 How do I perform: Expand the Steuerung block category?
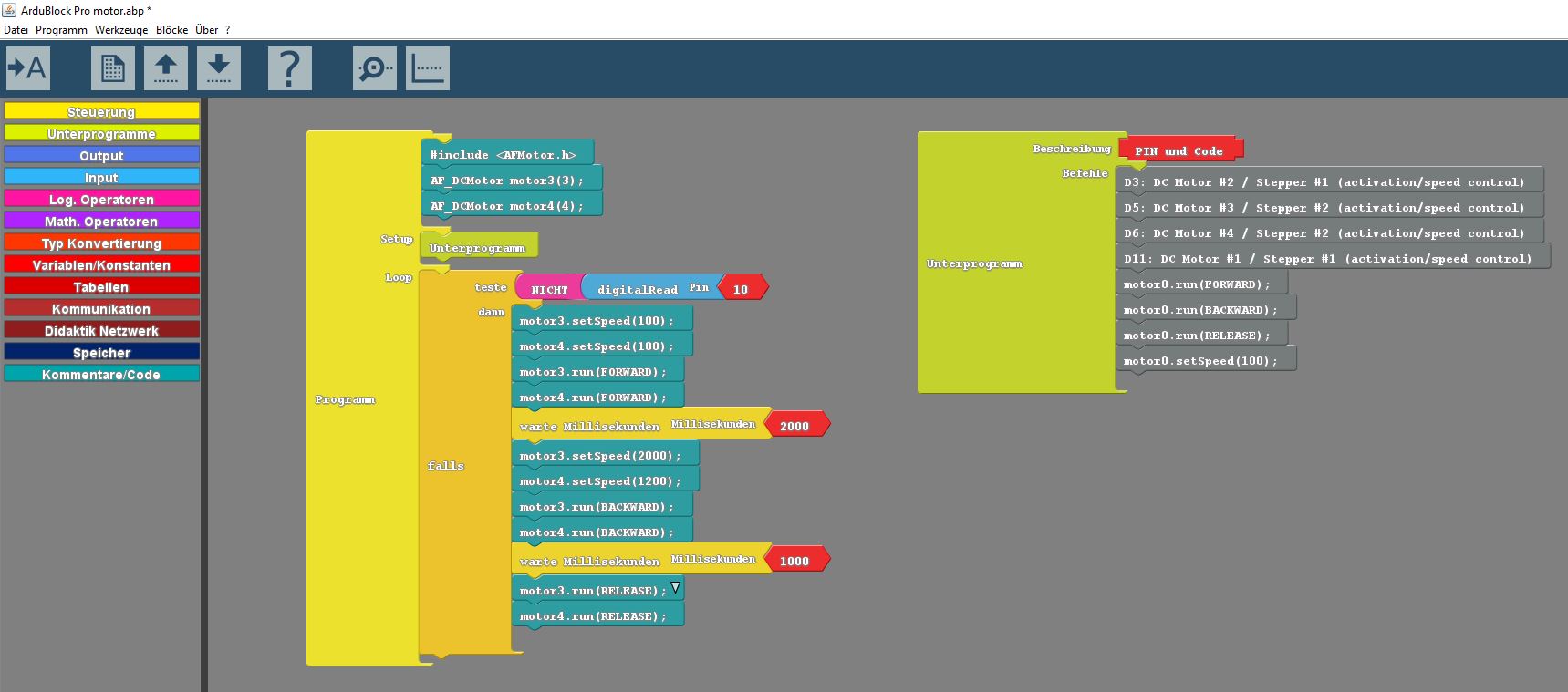pyautogui.click(x=101, y=111)
